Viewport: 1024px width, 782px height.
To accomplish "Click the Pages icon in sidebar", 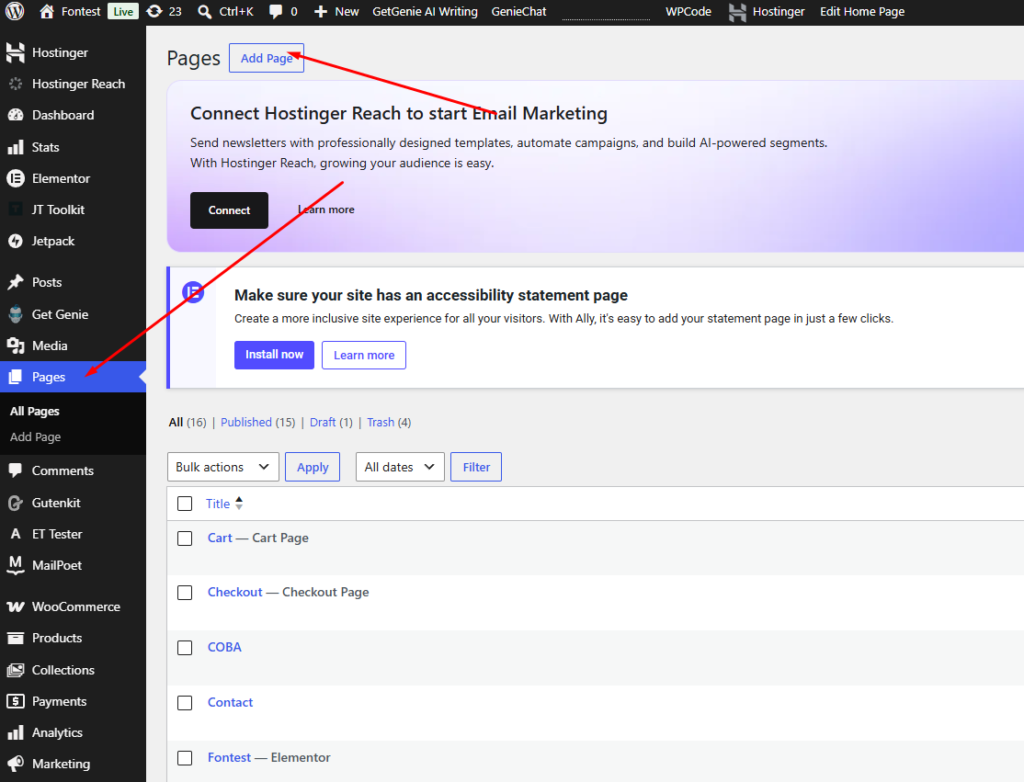I will [x=15, y=377].
